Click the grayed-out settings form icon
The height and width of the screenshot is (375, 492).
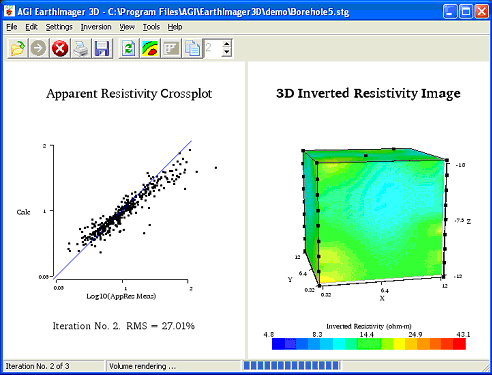(x=171, y=49)
